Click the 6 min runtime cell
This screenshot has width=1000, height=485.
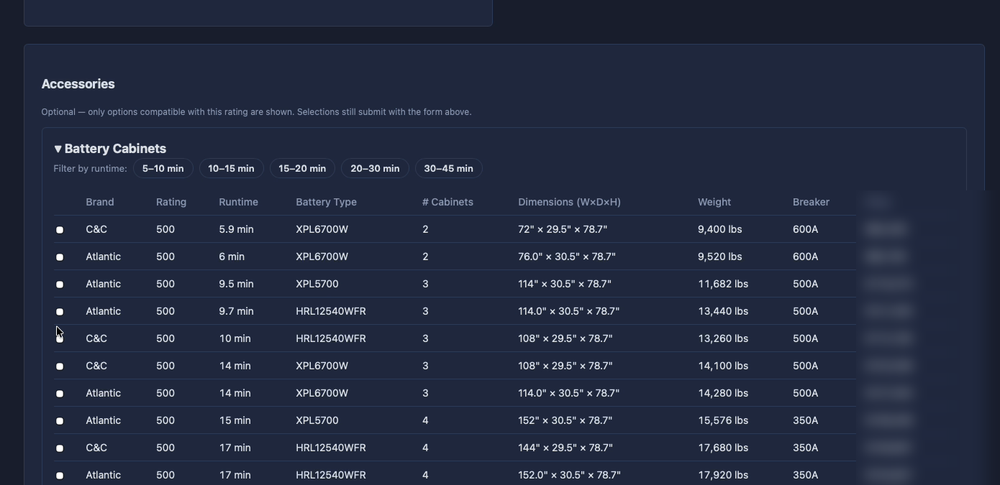(x=232, y=257)
